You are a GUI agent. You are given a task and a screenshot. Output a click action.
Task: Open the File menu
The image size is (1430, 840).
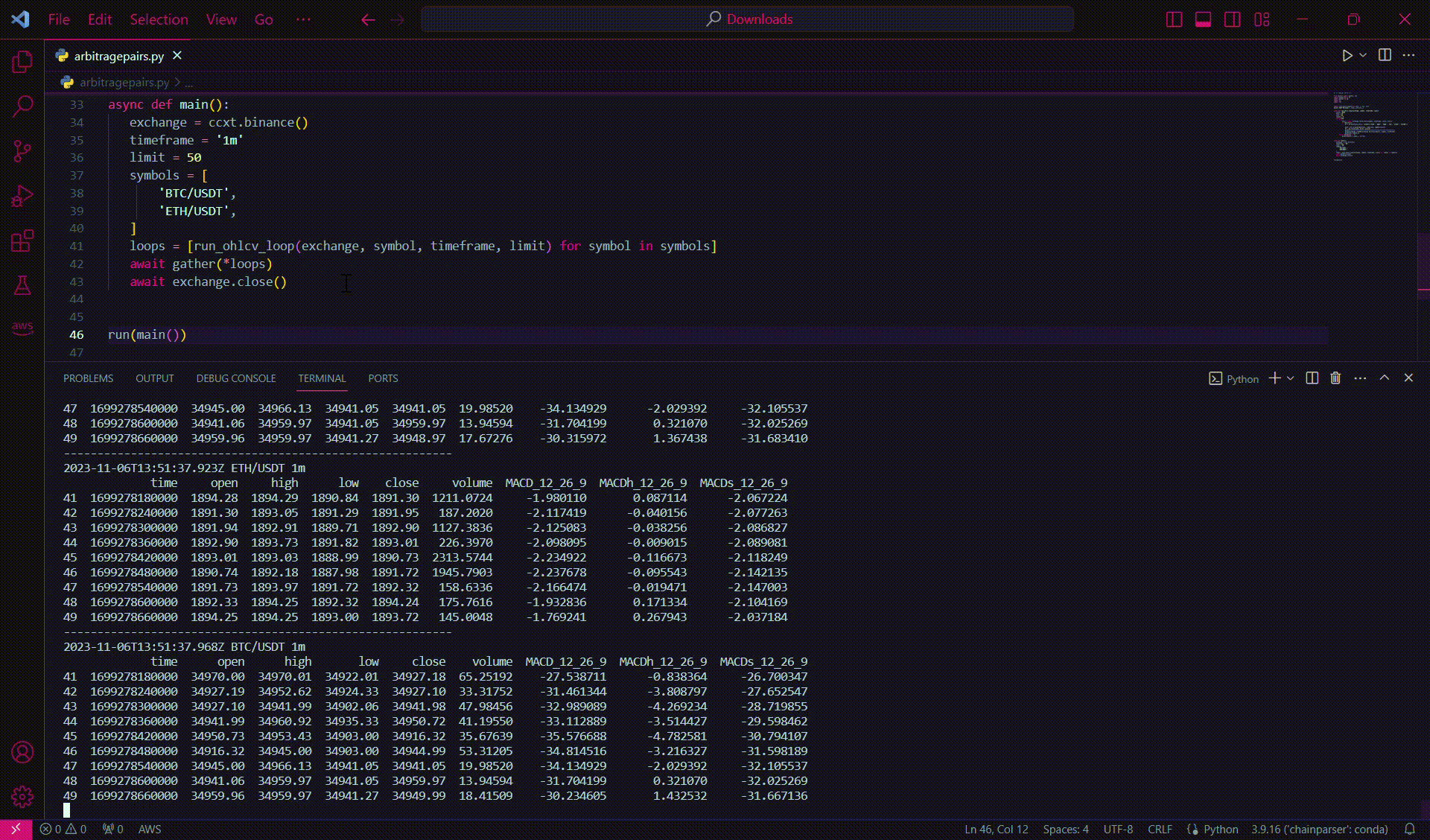(x=59, y=19)
